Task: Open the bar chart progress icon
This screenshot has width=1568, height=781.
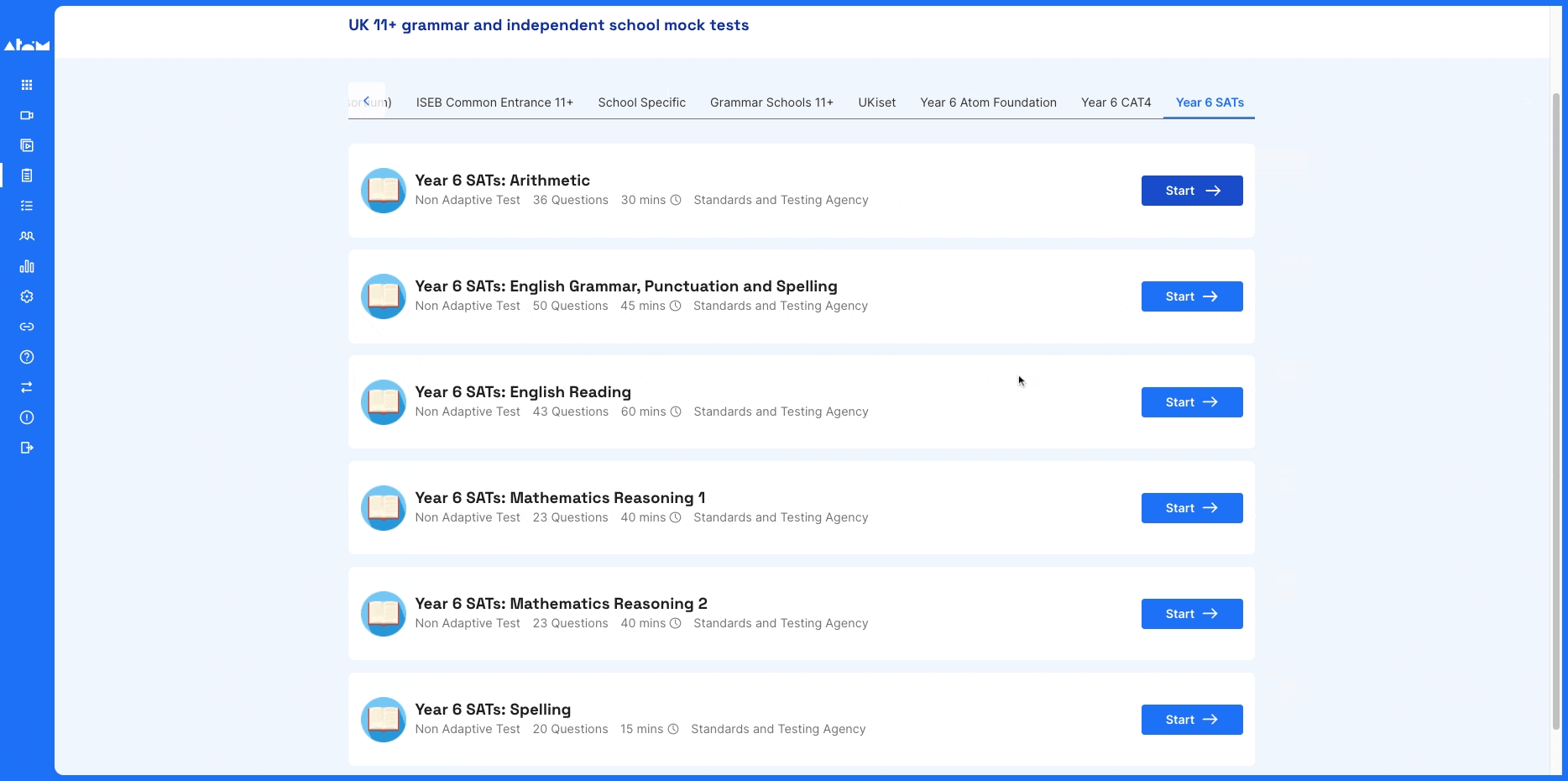Action: [27, 266]
